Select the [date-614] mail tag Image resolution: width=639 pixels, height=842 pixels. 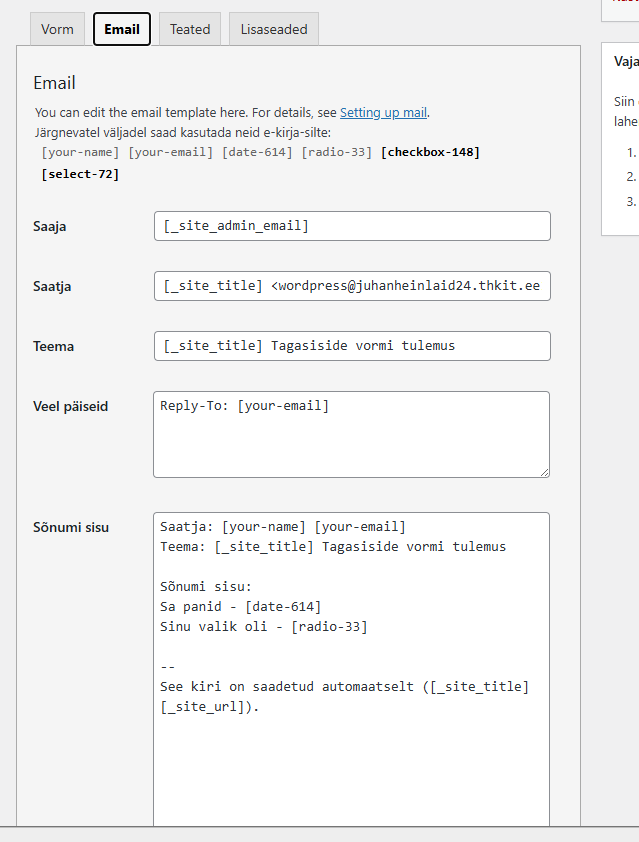[257, 152]
